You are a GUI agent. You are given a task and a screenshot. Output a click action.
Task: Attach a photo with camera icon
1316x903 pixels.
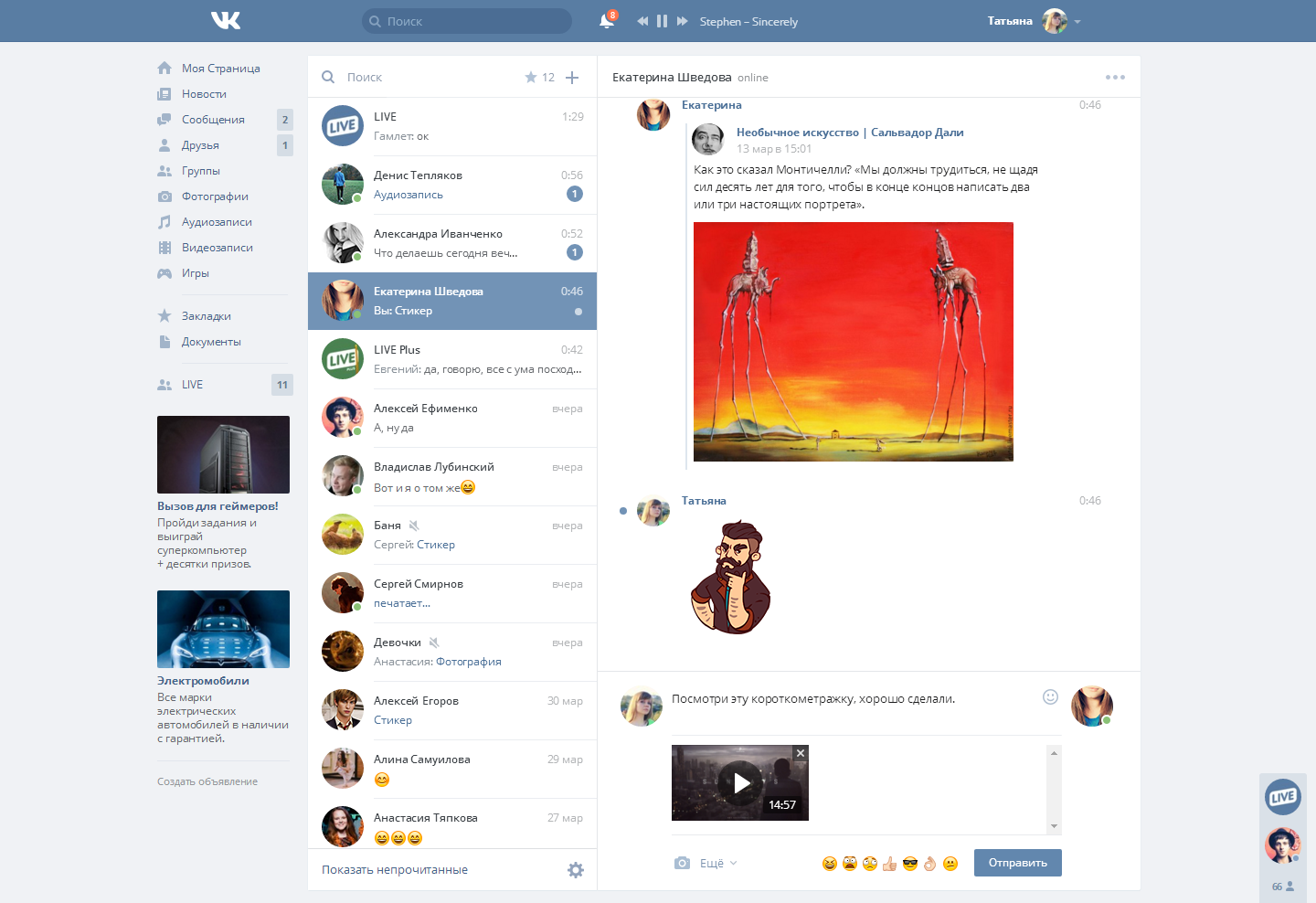(x=682, y=863)
